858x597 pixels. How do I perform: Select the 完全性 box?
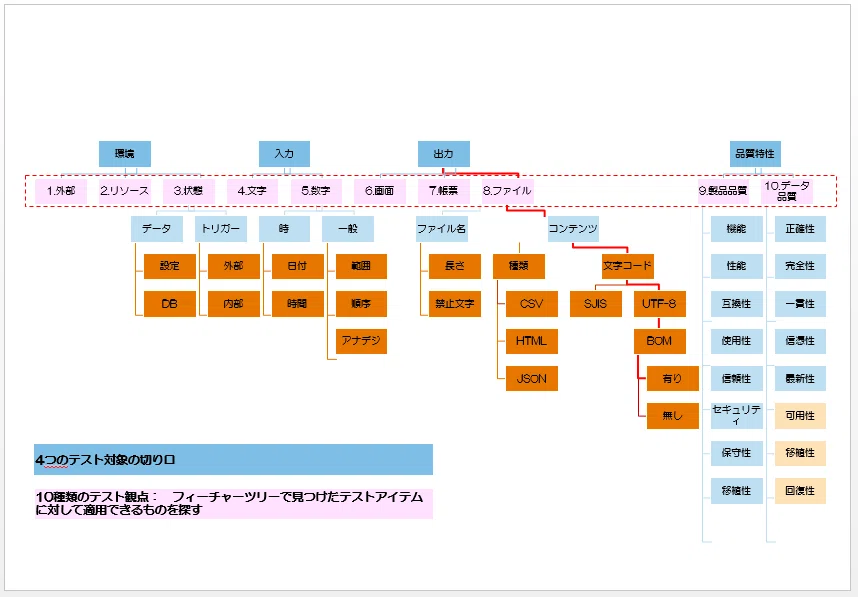(800, 266)
